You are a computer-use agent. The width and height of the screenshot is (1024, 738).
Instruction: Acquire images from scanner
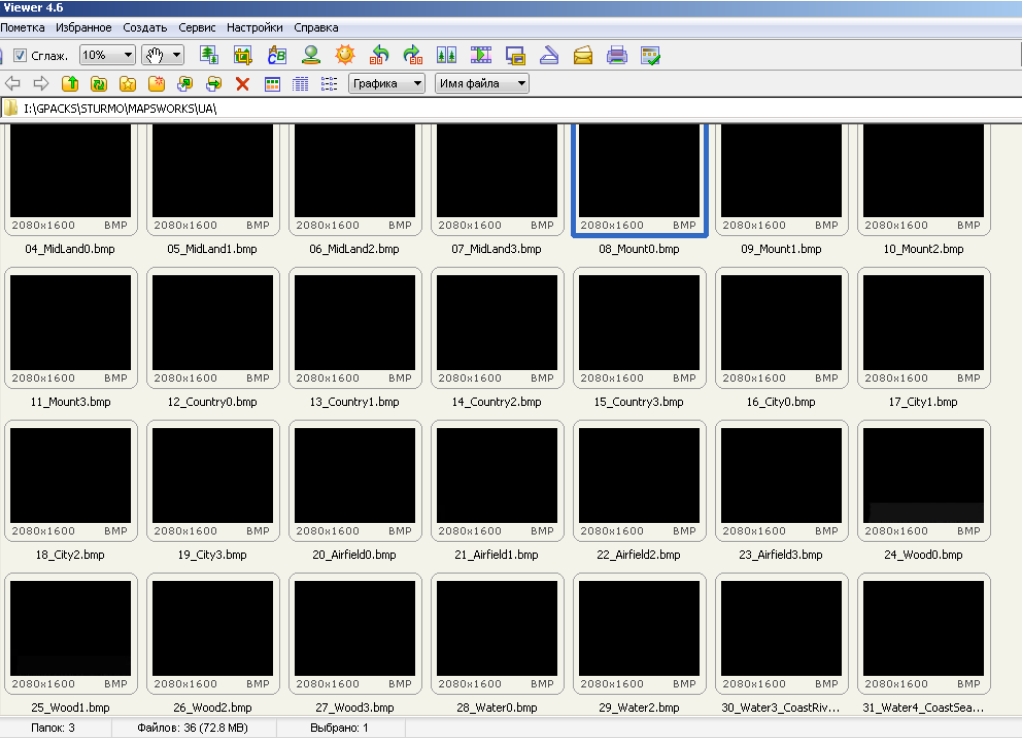point(549,56)
